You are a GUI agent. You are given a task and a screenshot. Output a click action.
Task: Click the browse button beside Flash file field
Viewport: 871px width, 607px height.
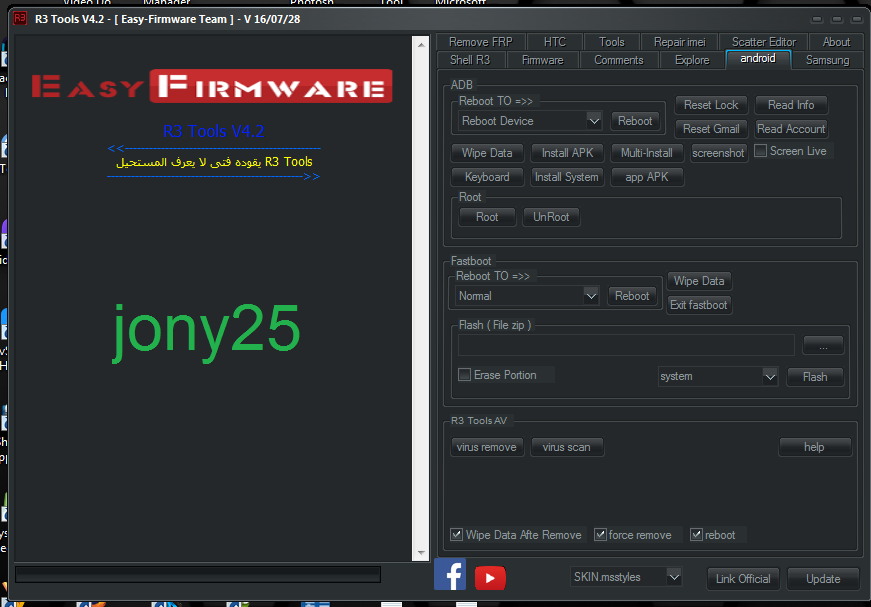pos(822,345)
